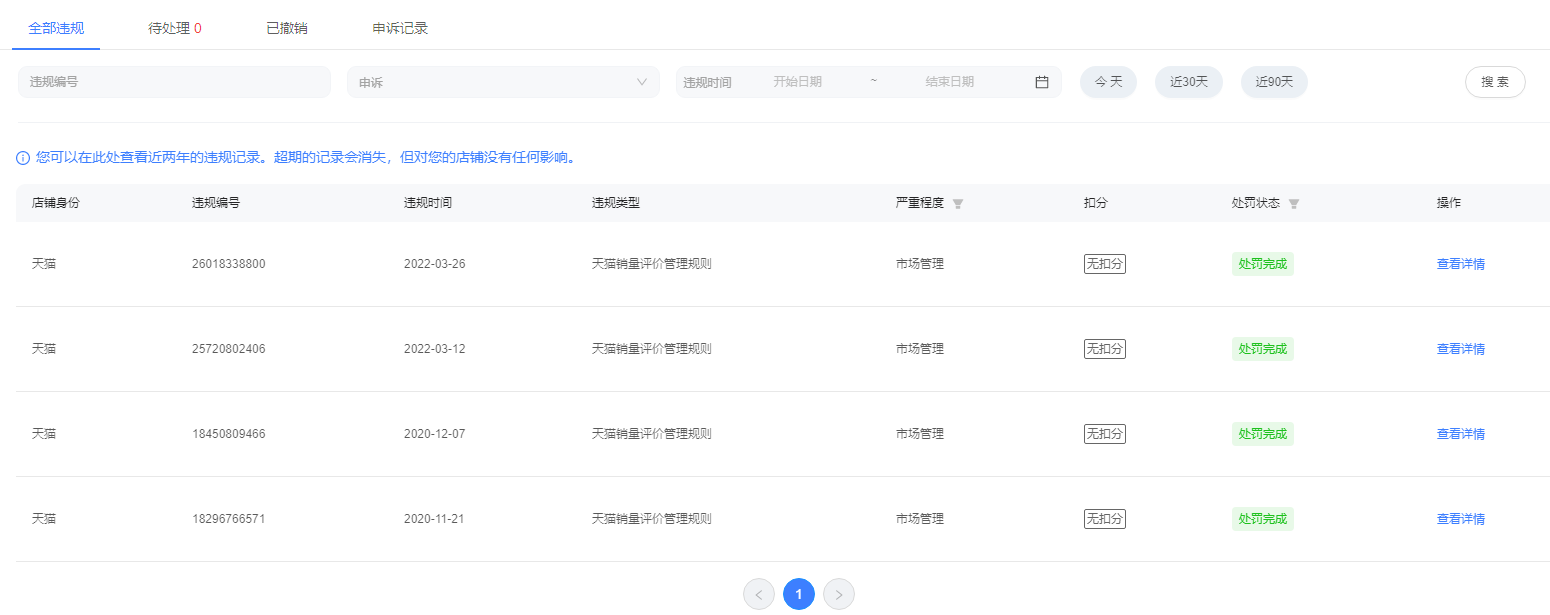Click the info icon before the notice
This screenshot has width=1550, height=615.
coord(23,158)
